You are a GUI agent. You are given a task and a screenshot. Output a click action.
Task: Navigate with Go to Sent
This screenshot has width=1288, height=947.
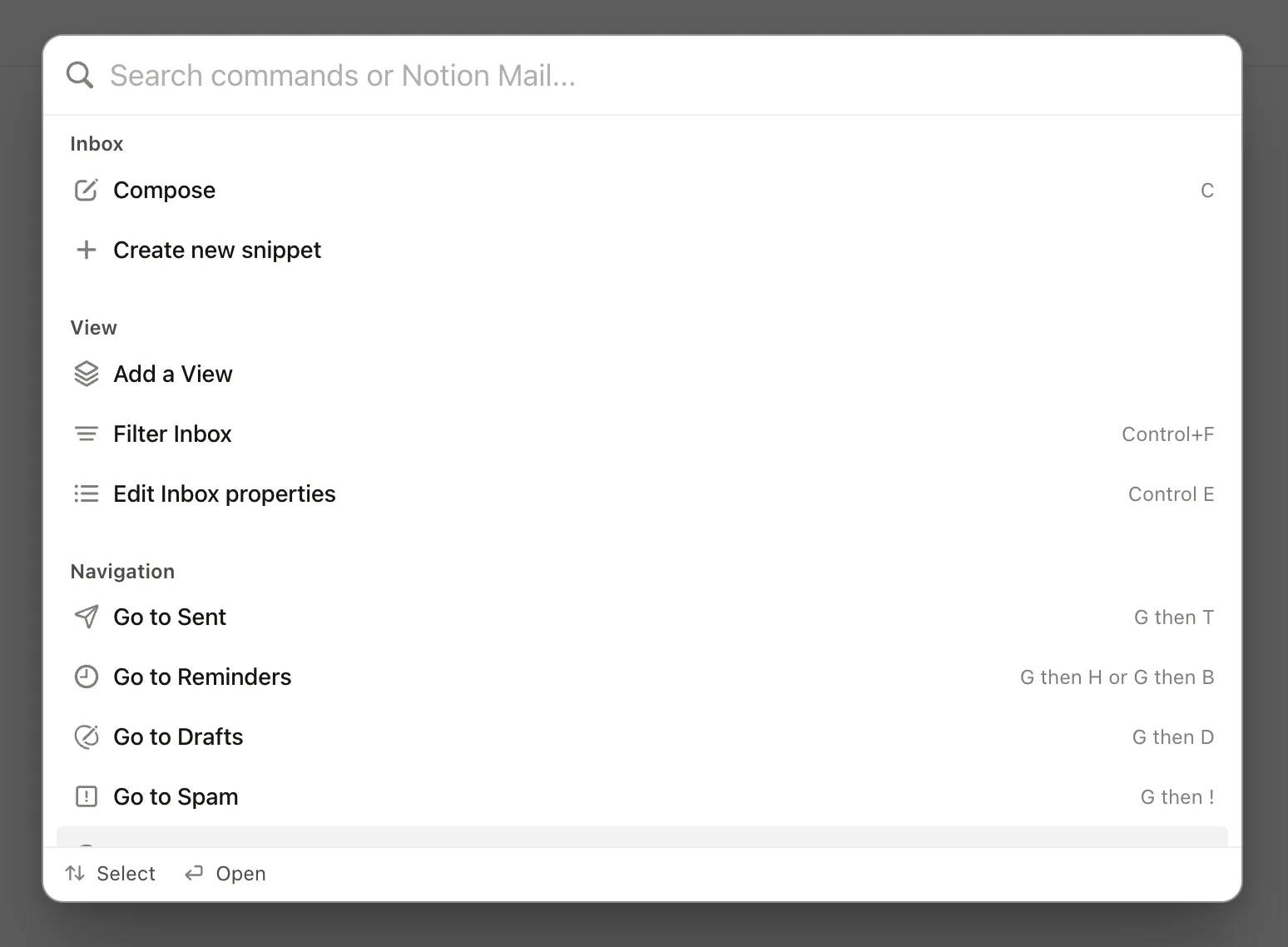(170, 617)
